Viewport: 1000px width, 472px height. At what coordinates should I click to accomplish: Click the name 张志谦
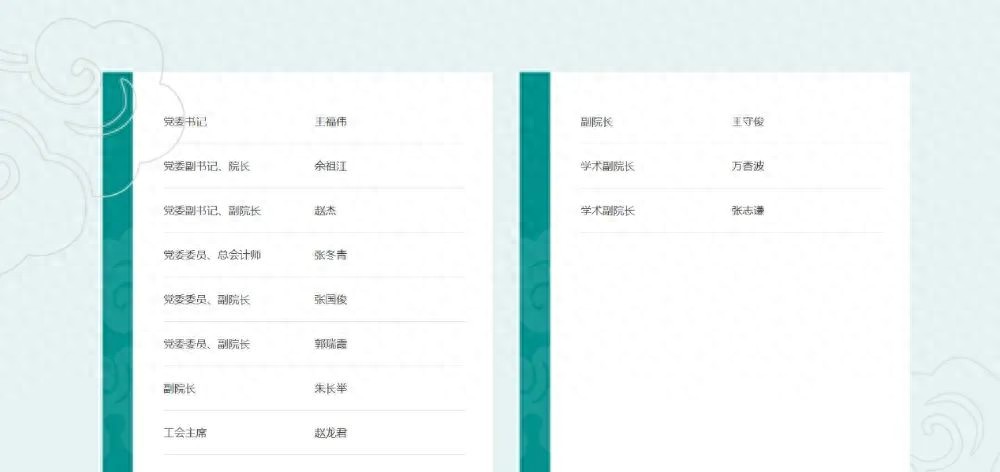pos(748,210)
